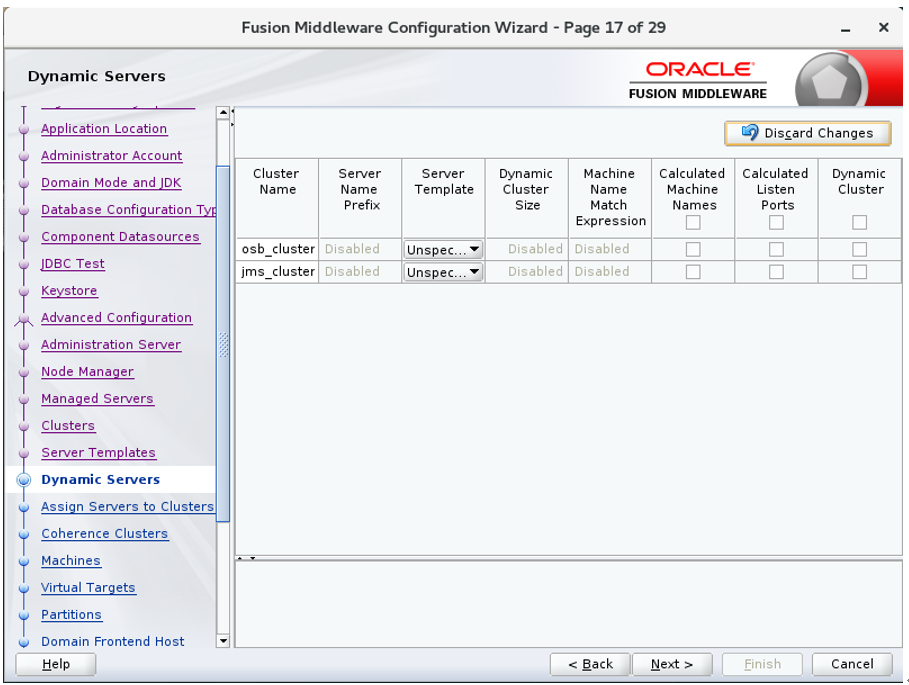The height and width of the screenshot is (685, 909).
Task: Tick the Calculated Listen Ports header checkbox
Action: [776, 223]
